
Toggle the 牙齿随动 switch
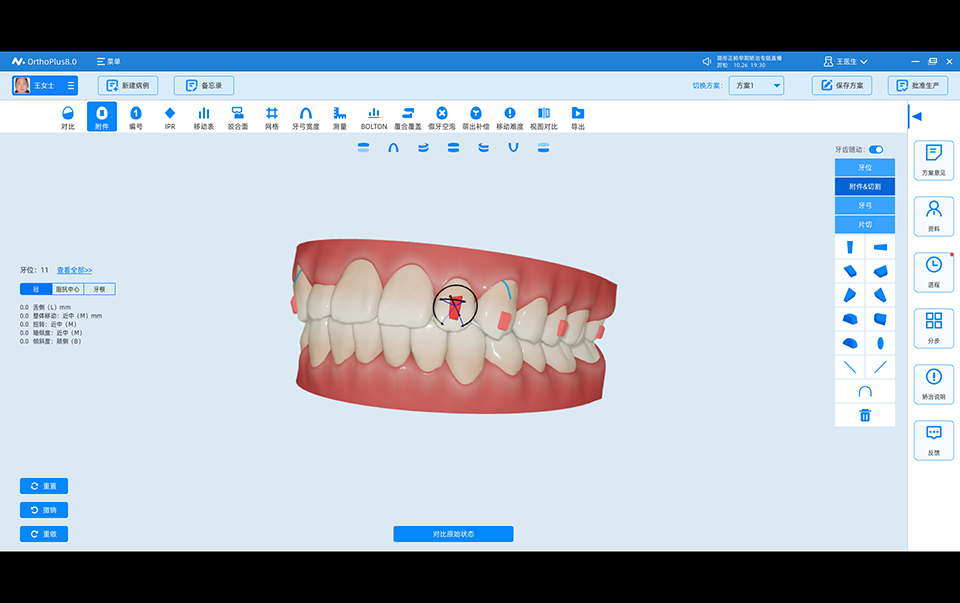876,149
